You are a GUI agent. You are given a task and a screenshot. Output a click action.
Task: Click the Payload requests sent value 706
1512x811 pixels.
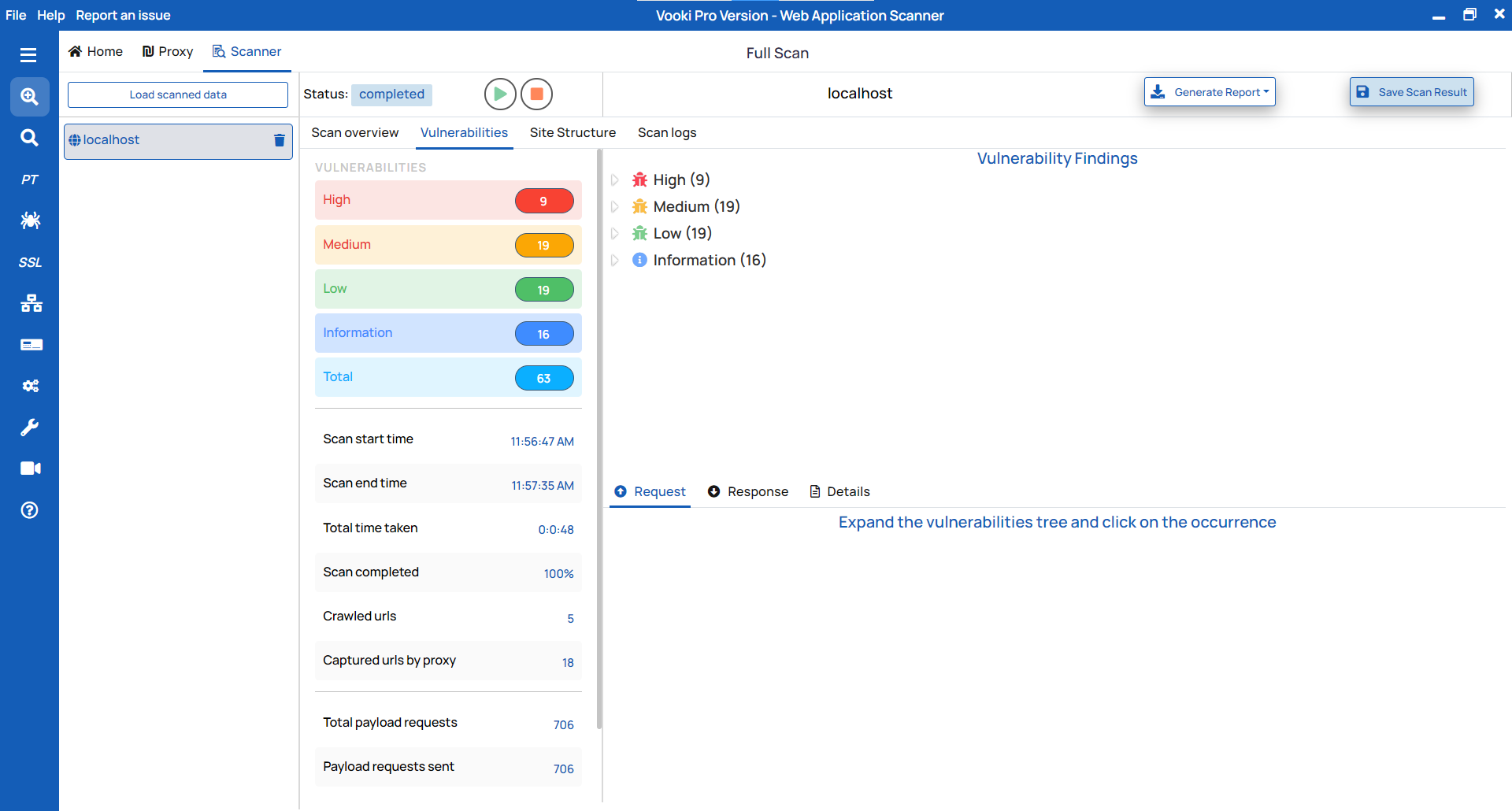point(563,769)
